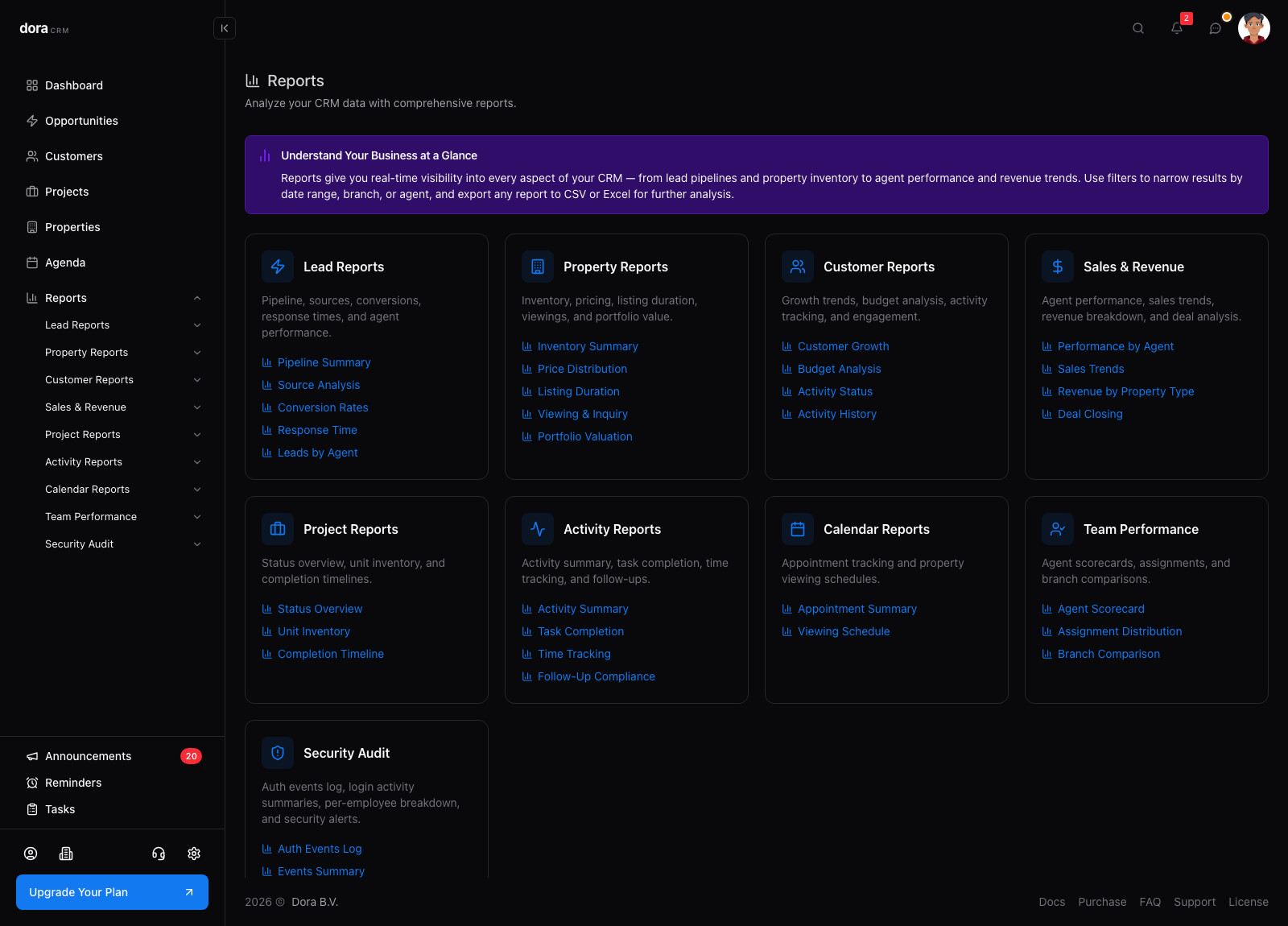Screen dimensions: 1288x926
Task: Expand Property Reports submenu chevron
Action: click(x=197, y=353)
